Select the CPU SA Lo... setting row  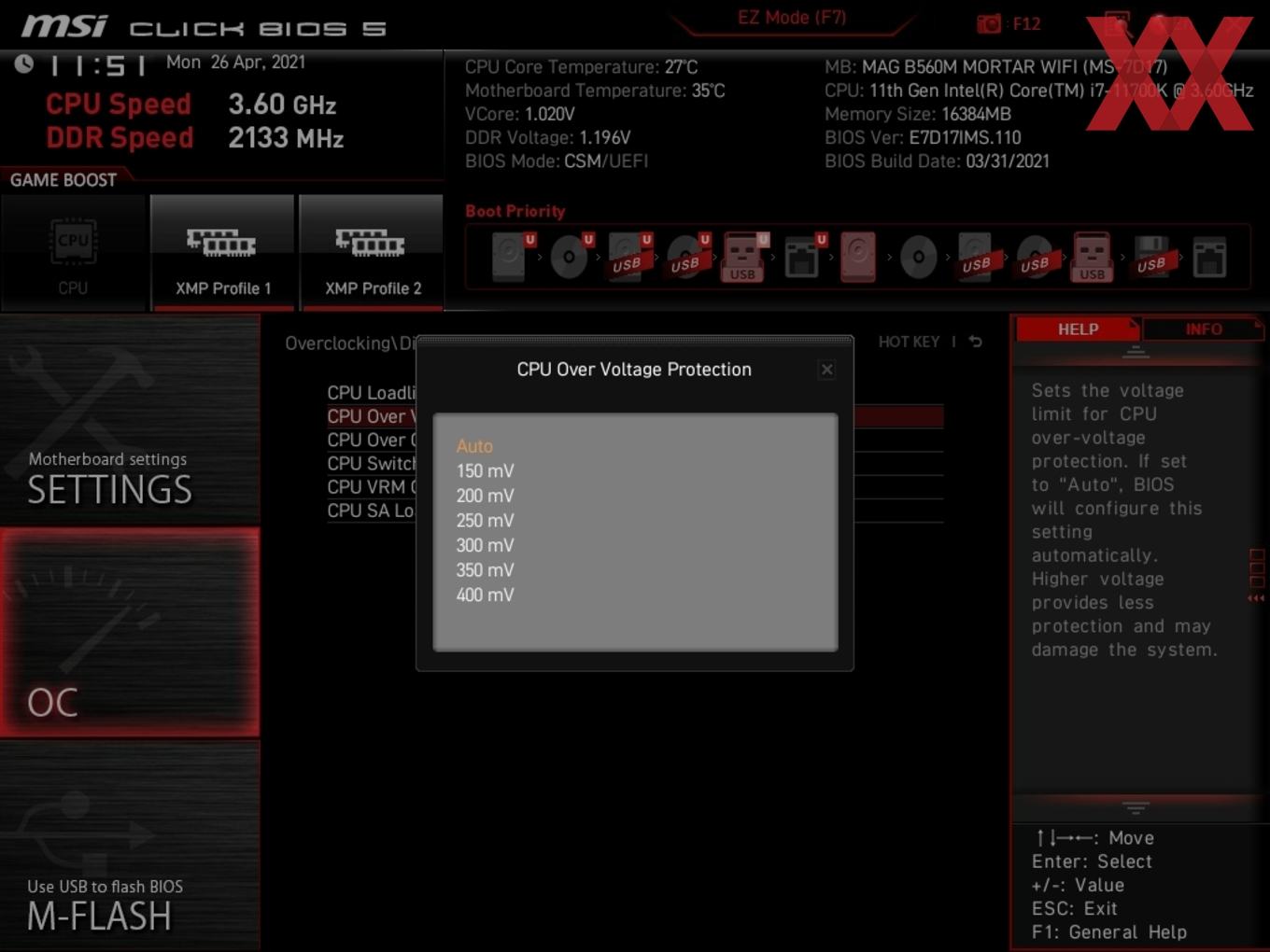click(x=372, y=511)
